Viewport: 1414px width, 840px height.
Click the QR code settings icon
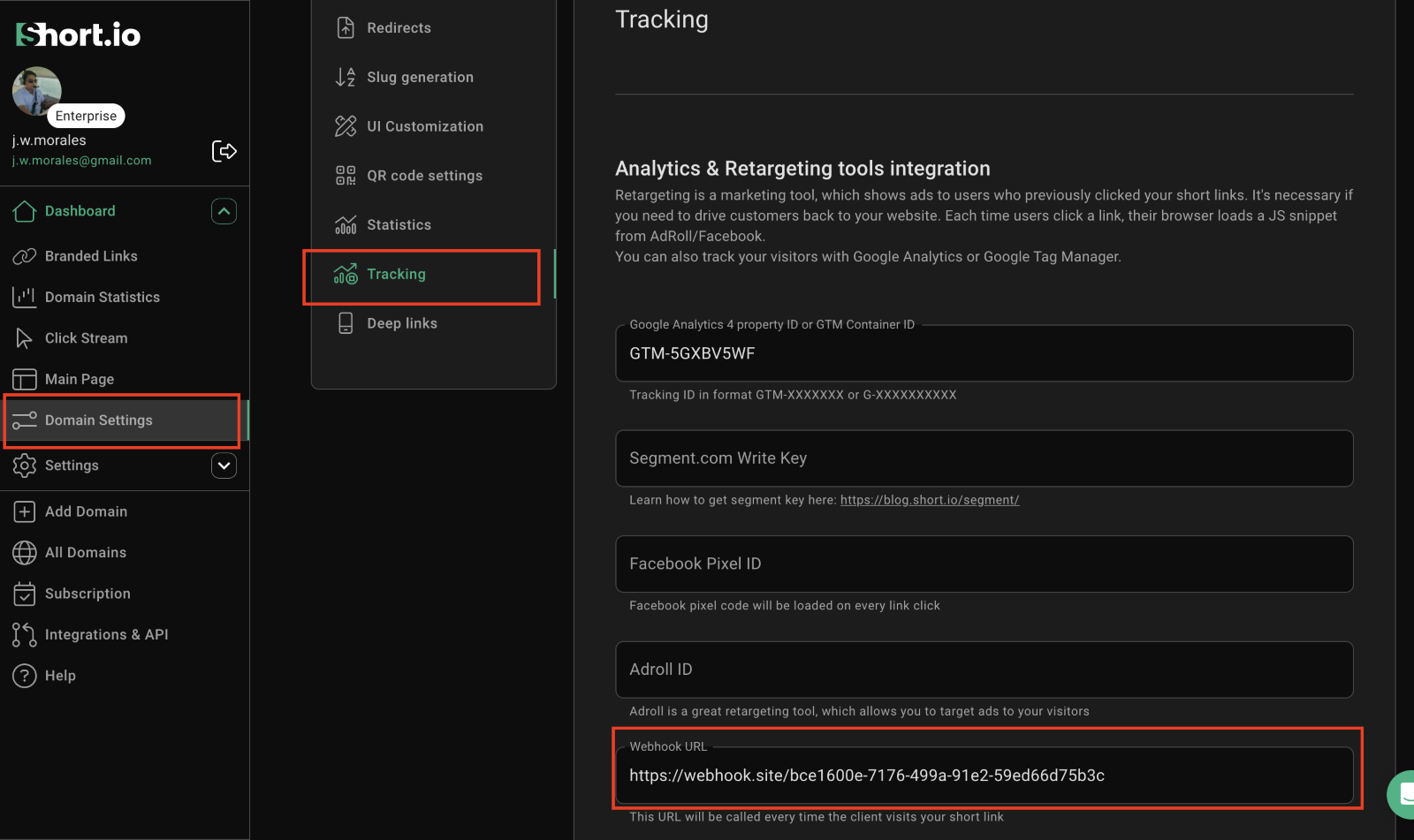[x=346, y=176]
